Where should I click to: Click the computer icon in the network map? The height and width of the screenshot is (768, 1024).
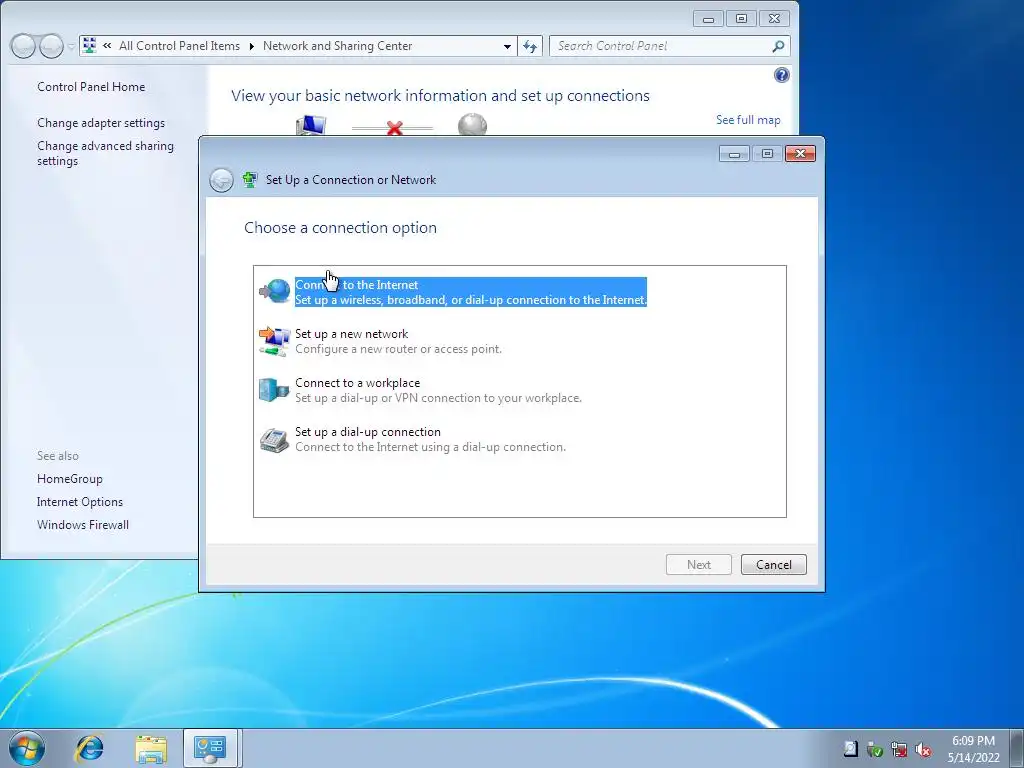click(x=311, y=125)
